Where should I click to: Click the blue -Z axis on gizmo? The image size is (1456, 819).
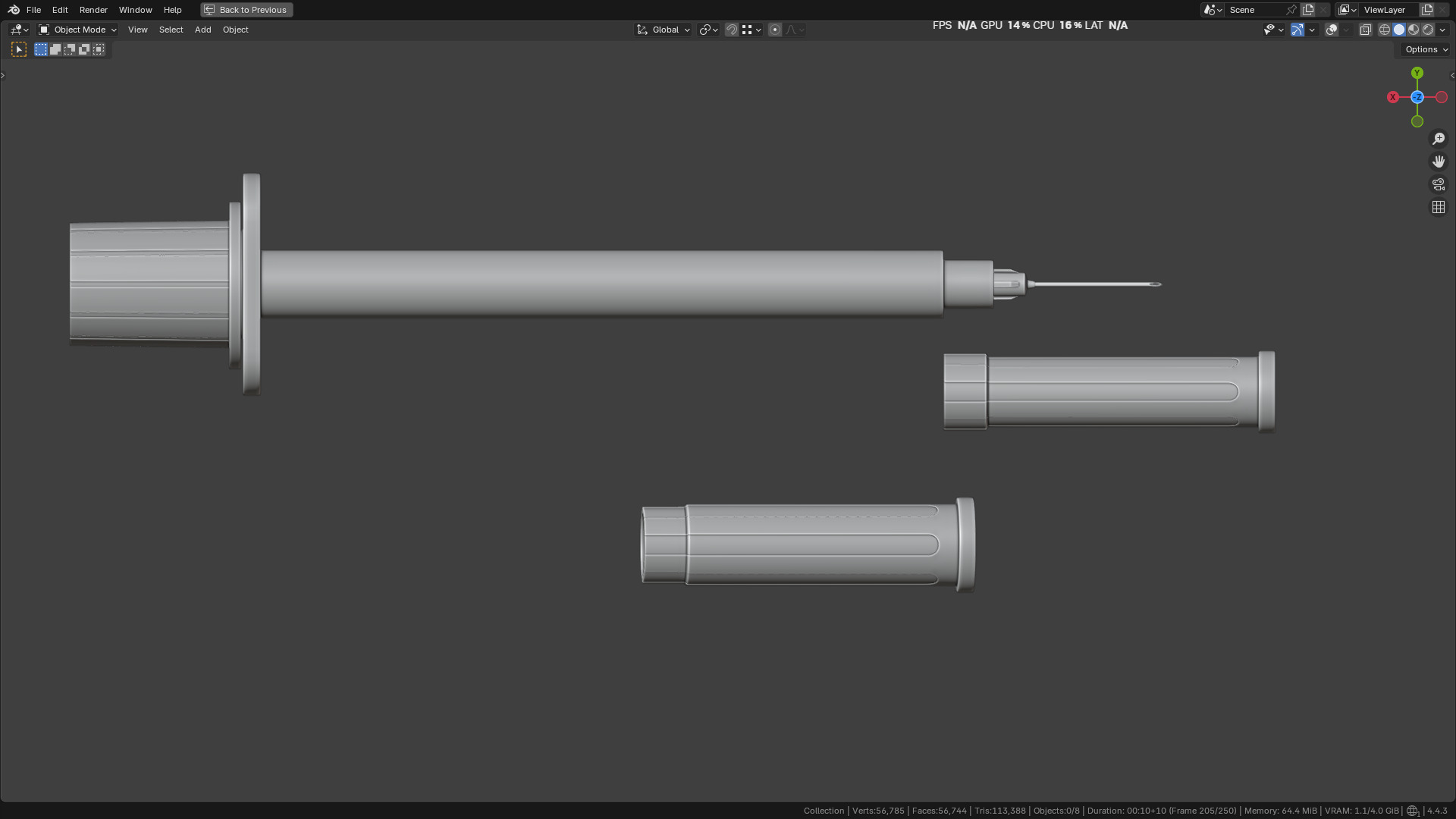(x=1417, y=97)
